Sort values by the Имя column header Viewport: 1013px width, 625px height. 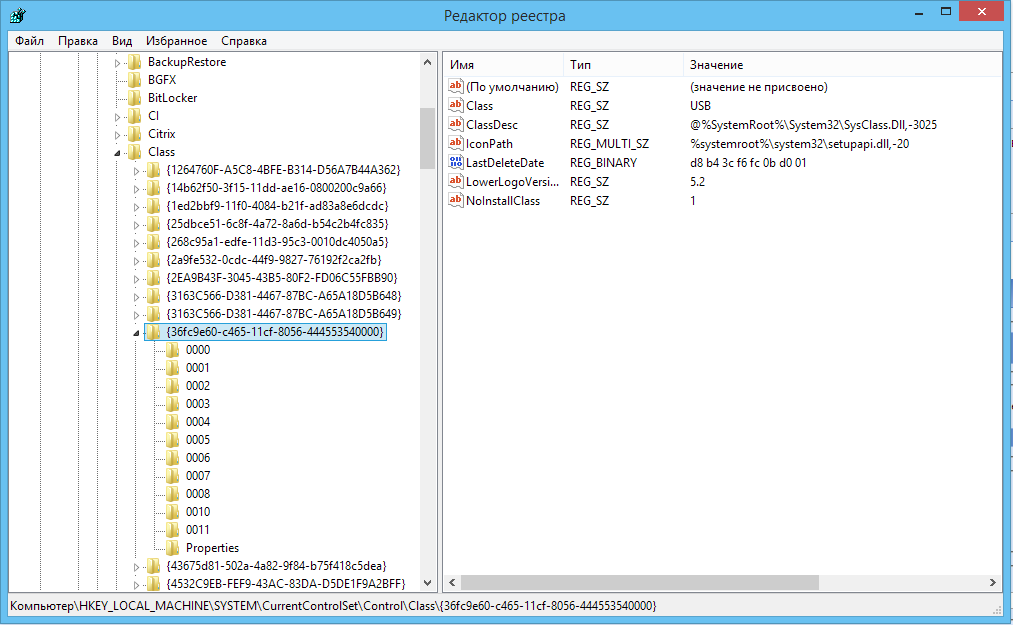[x=502, y=65]
